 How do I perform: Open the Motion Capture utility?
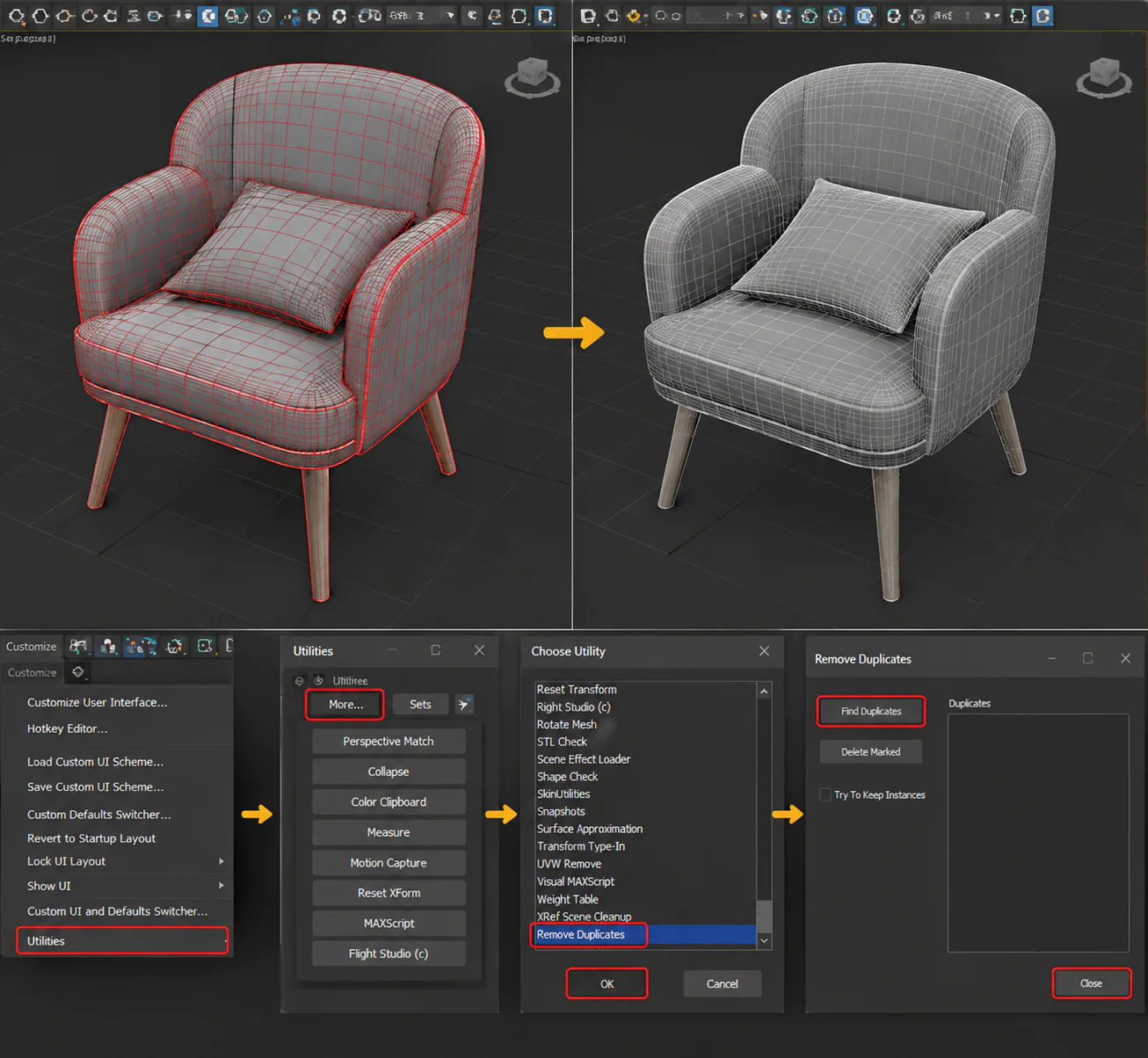[x=389, y=863]
